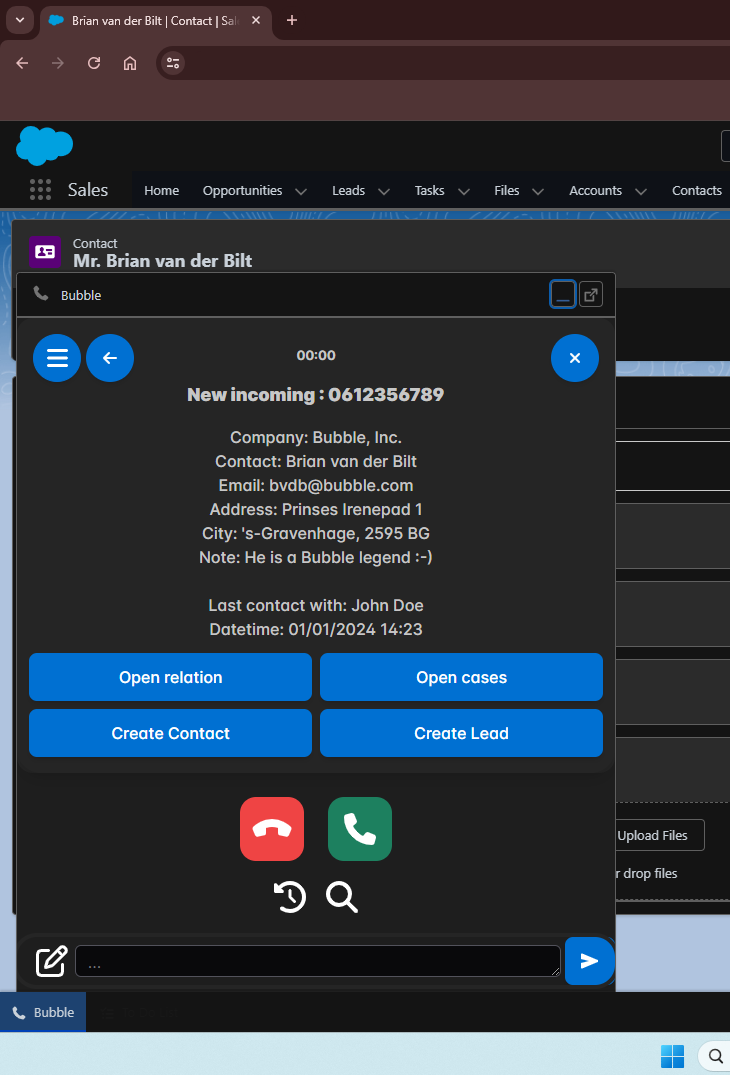Click the note edit pencil icon

[52, 961]
